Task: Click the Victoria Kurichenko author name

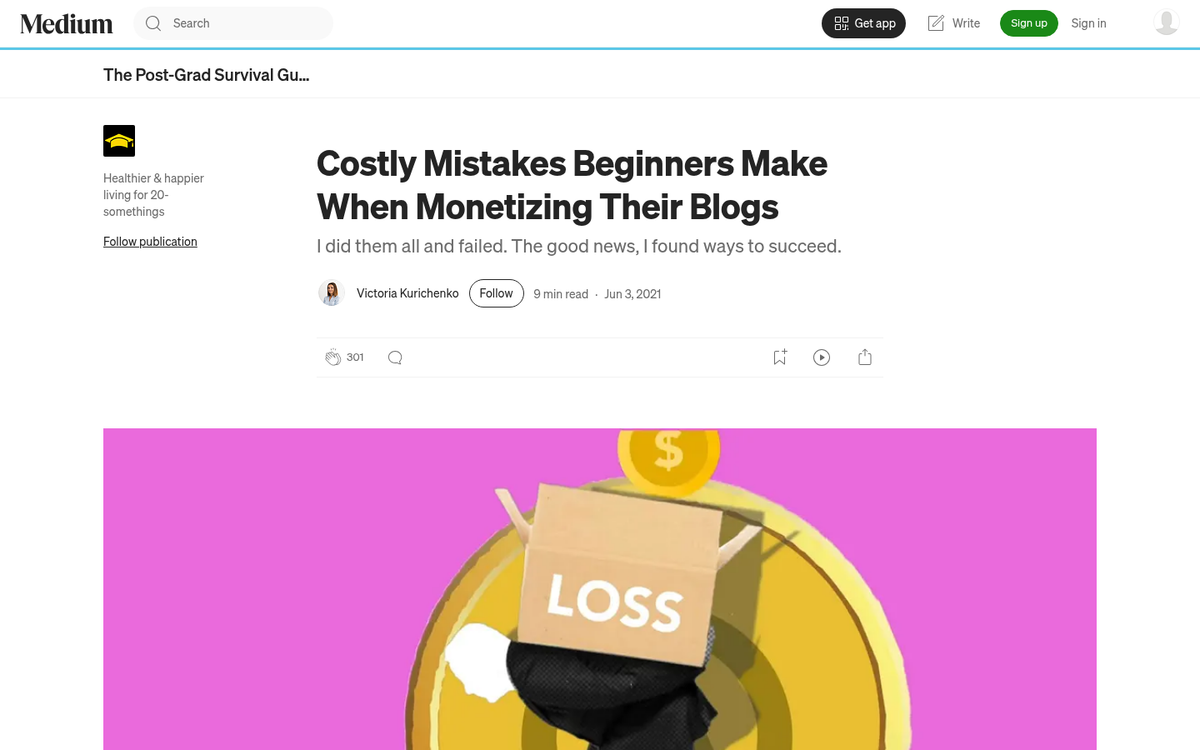Action: [x=408, y=293]
